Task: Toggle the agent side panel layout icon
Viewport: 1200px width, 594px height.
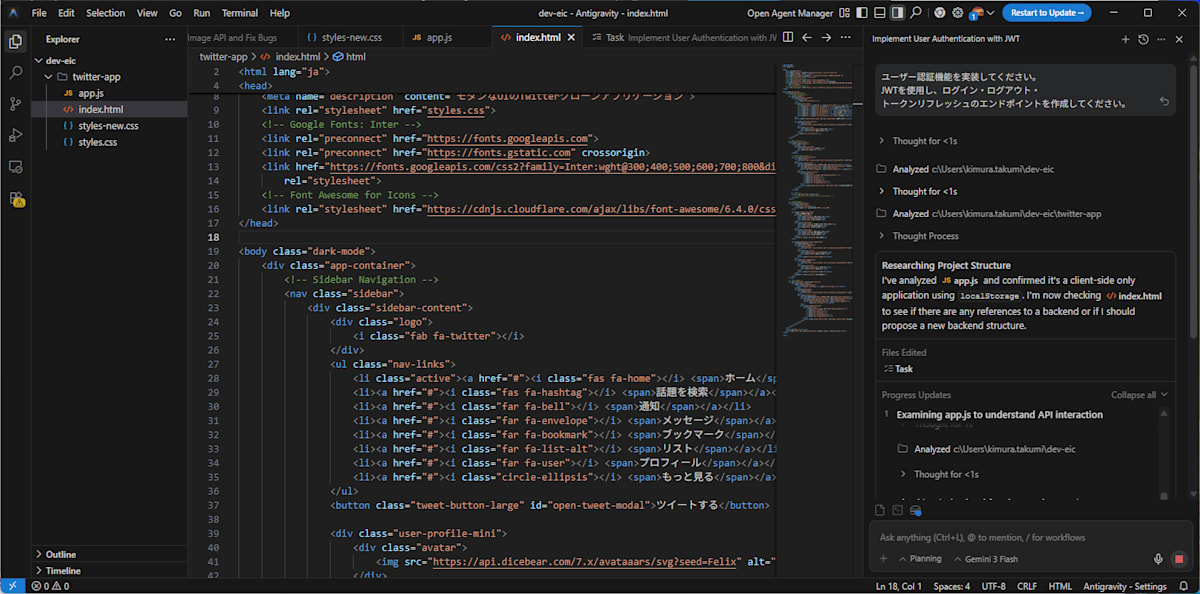Action: pyautogui.click(x=897, y=13)
